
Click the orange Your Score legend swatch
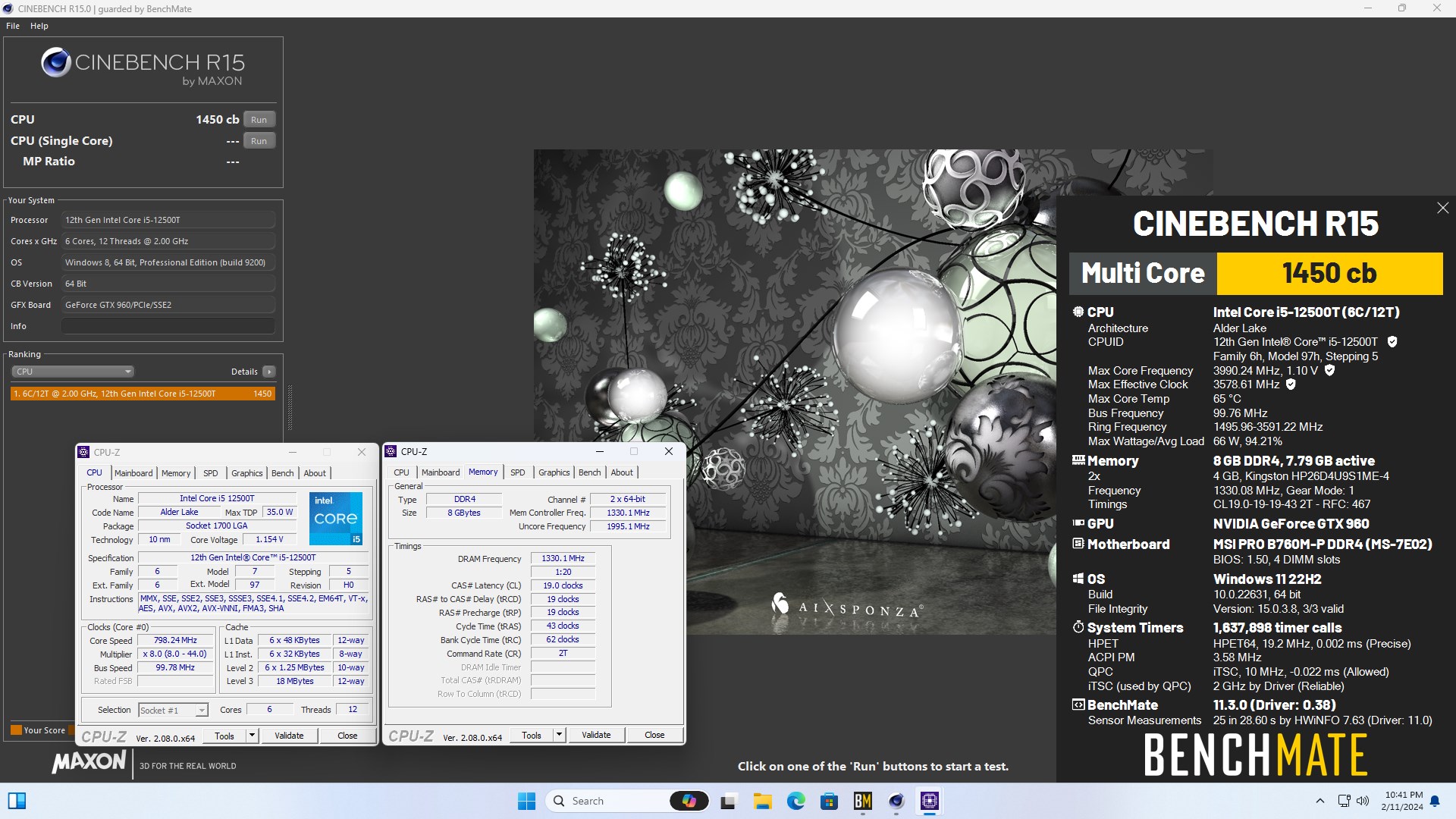pos(16,730)
